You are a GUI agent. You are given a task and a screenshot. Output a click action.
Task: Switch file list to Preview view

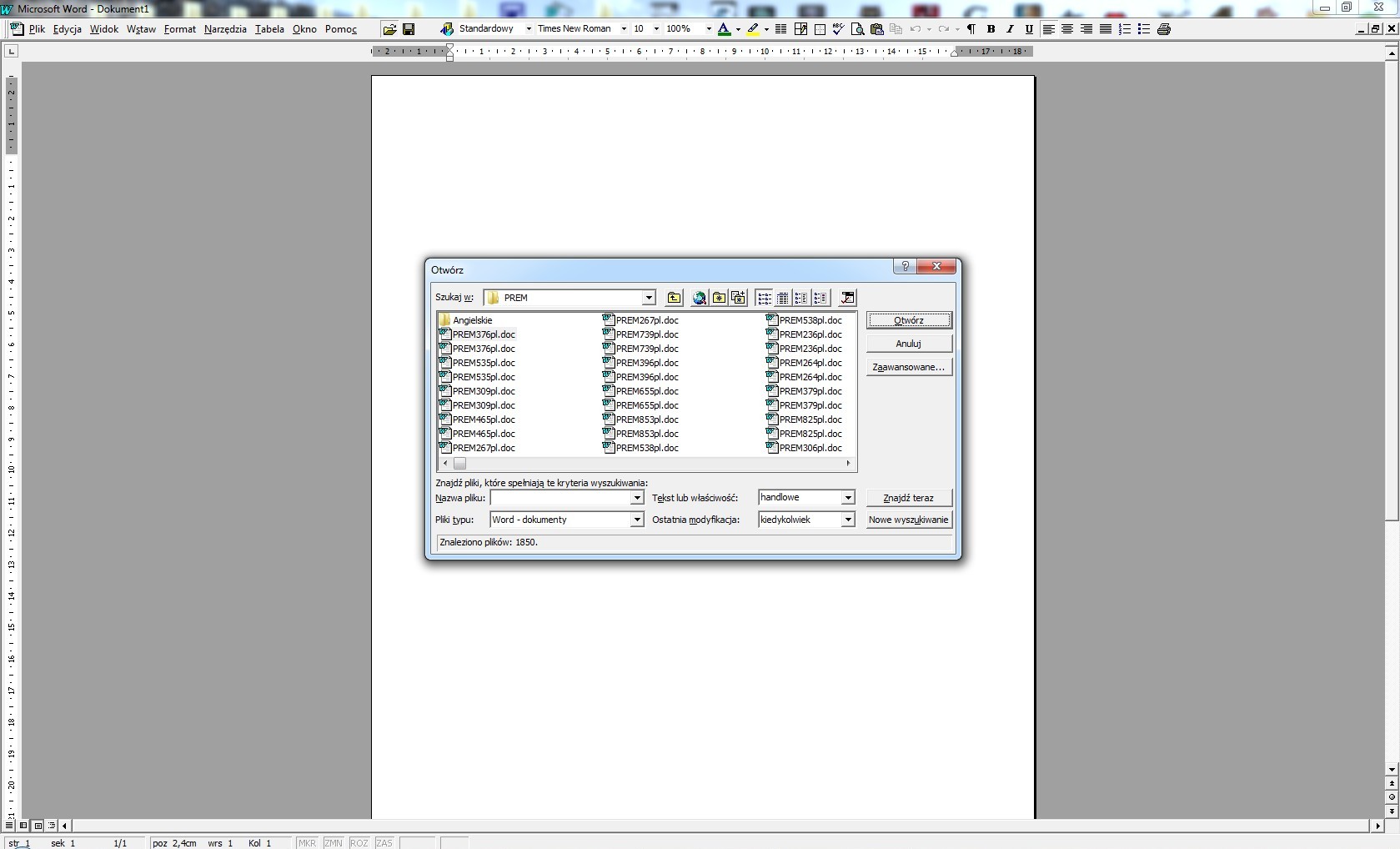tap(820, 298)
